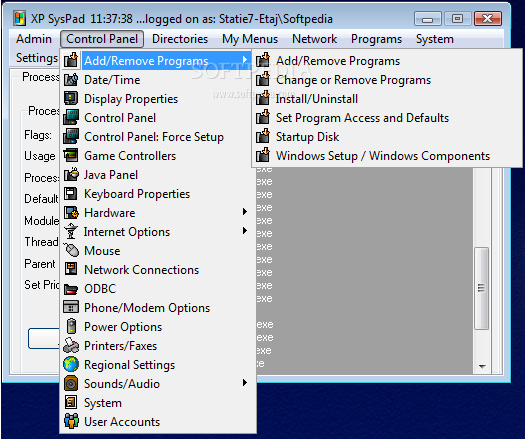This screenshot has height=440, width=525.
Task: Select Phone/Modem Options menu entry
Action: tap(157, 308)
